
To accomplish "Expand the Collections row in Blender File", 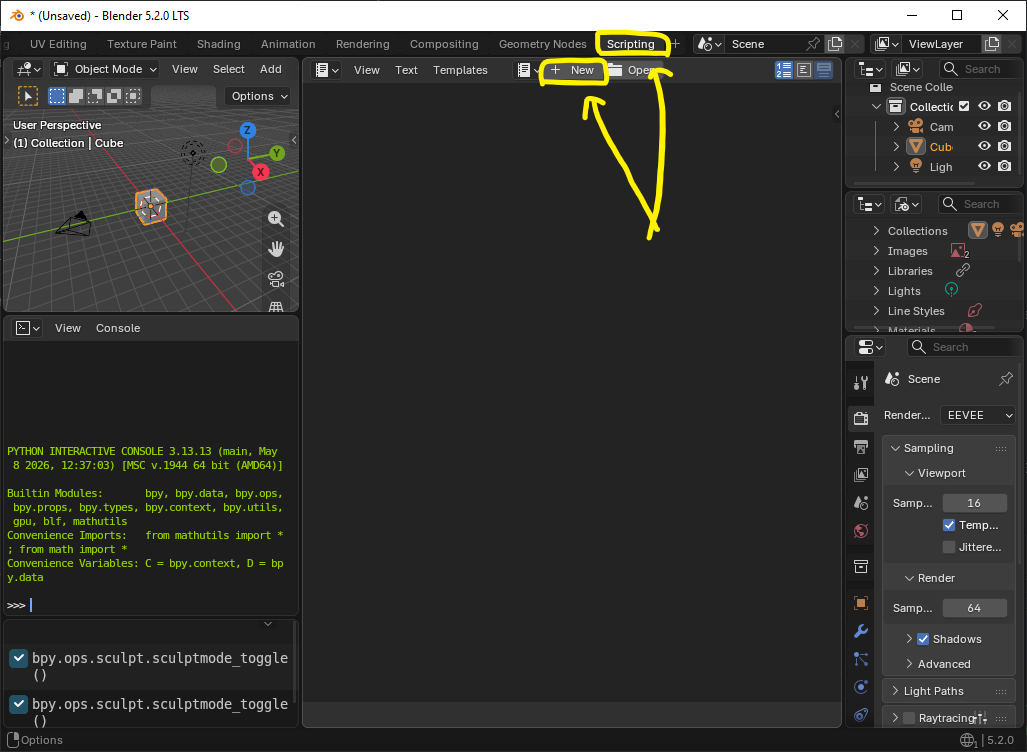I will point(876,231).
